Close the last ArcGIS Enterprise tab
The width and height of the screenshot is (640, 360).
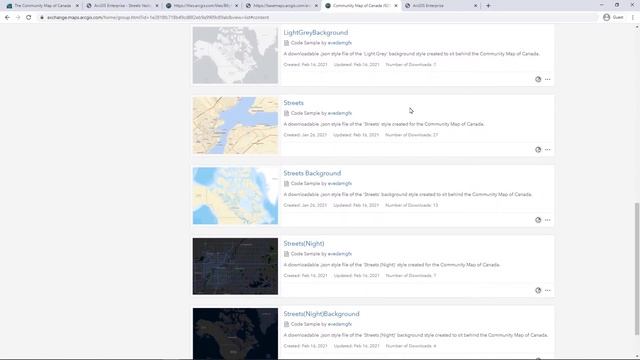click(476, 6)
